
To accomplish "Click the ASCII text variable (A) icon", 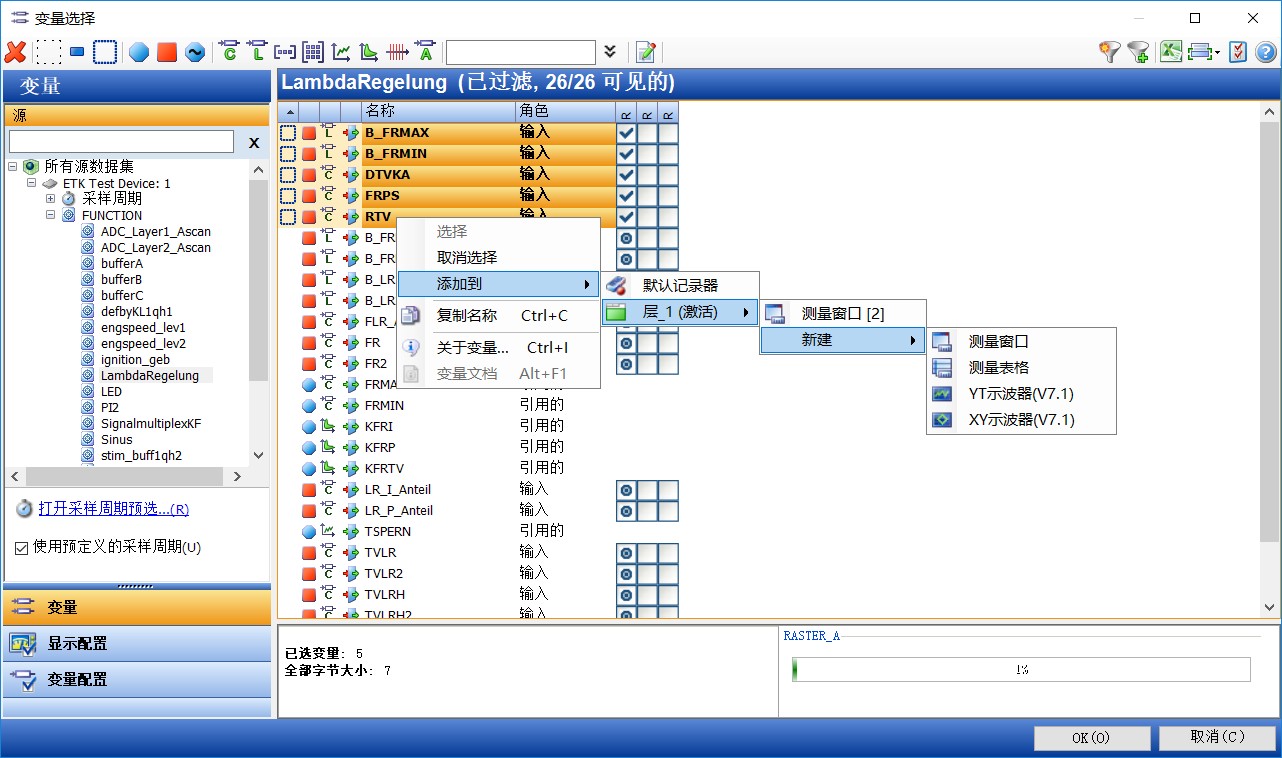I will click(425, 51).
